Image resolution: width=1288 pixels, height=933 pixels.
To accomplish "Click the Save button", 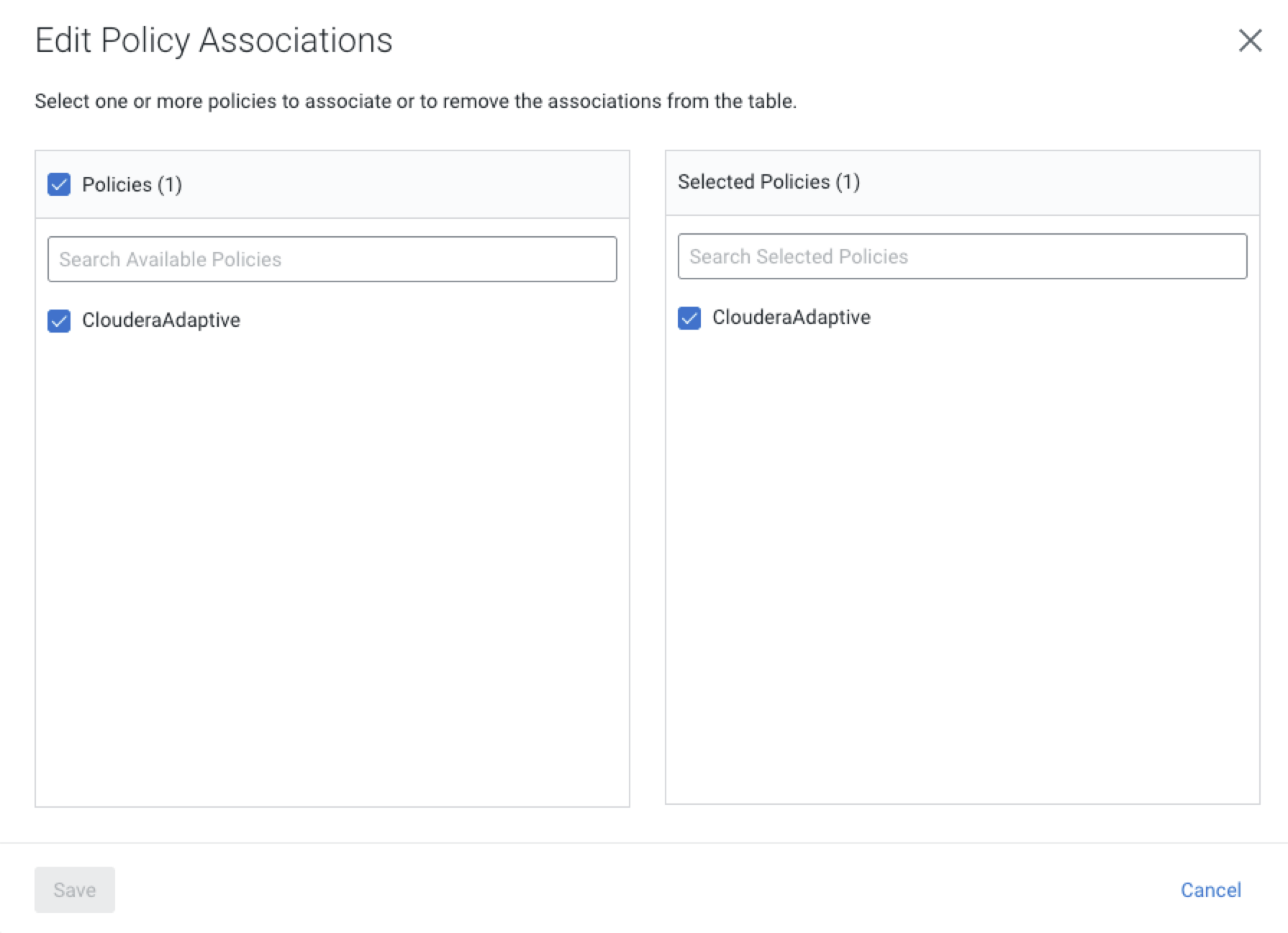I will pyautogui.click(x=74, y=890).
